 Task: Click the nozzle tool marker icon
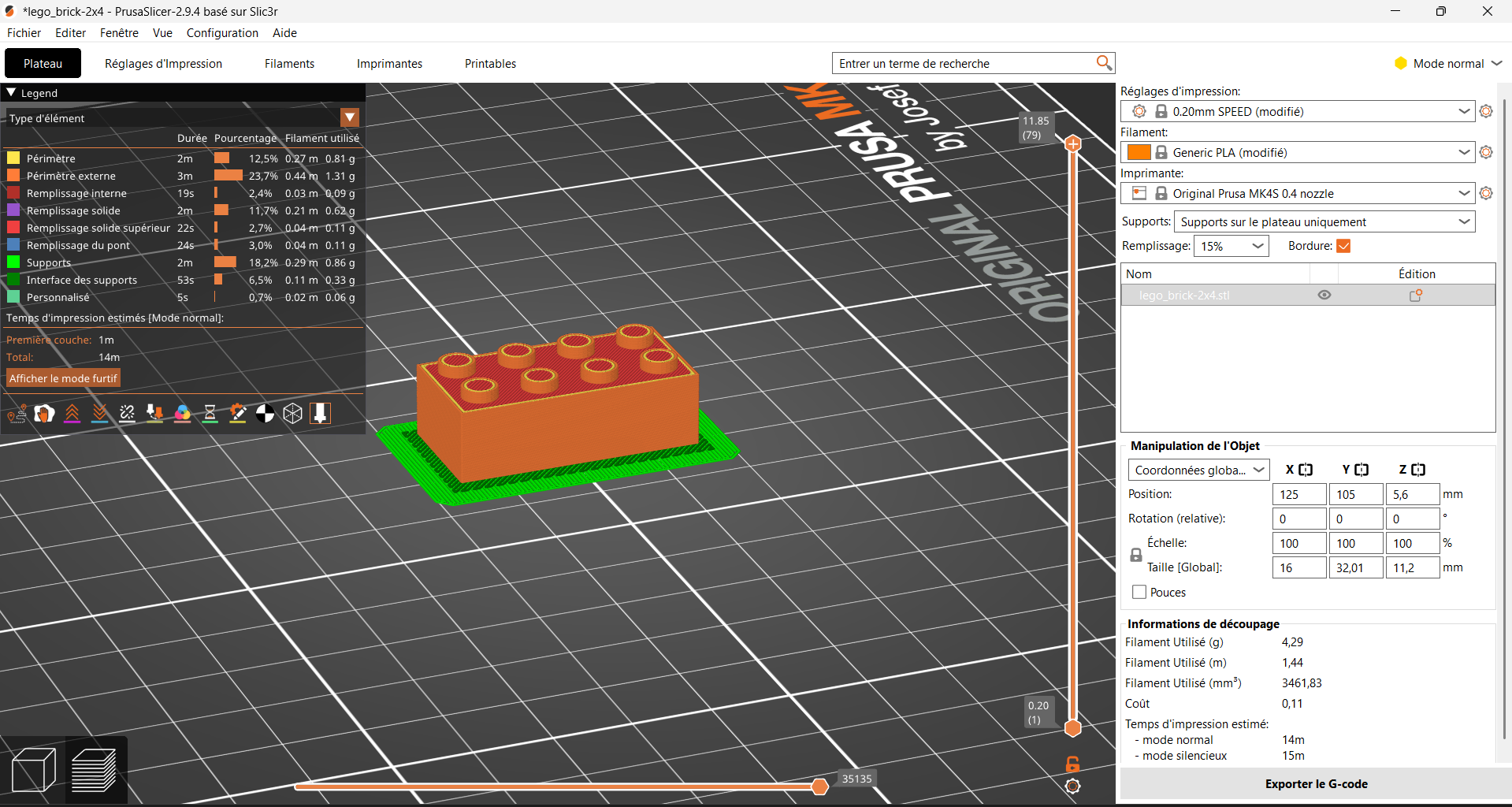(x=320, y=414)
